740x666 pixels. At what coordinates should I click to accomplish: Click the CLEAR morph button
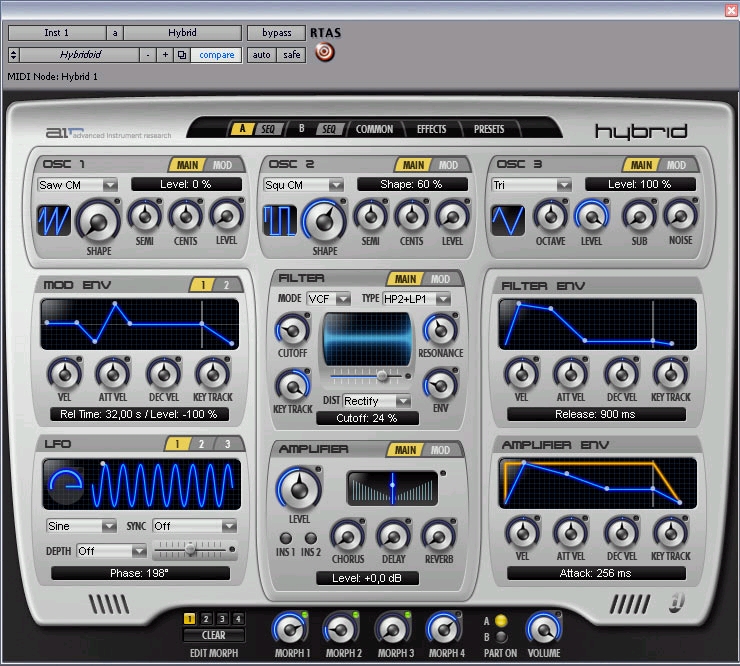coord(214,635)
